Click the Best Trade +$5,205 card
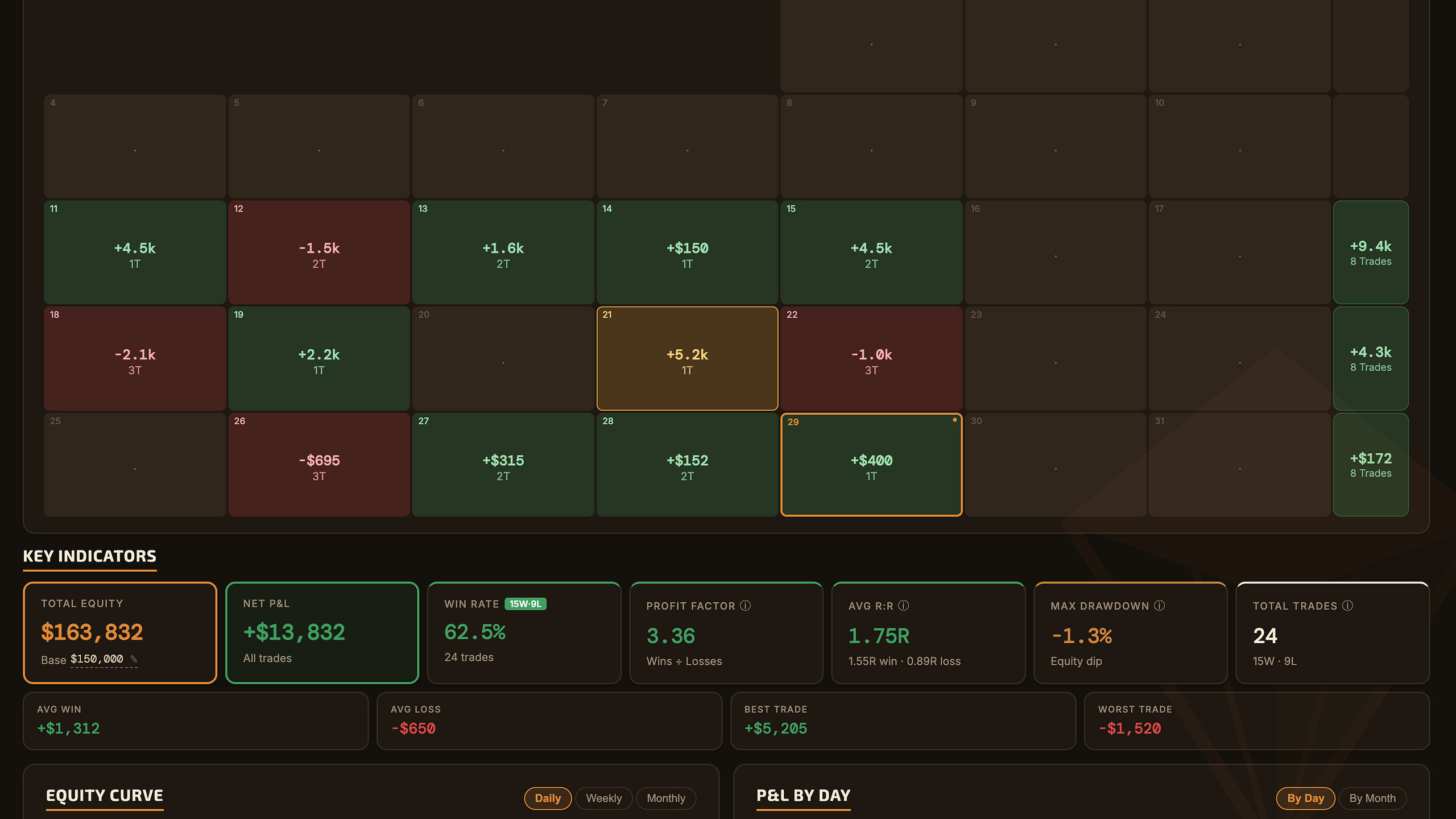 coord(903,721)
